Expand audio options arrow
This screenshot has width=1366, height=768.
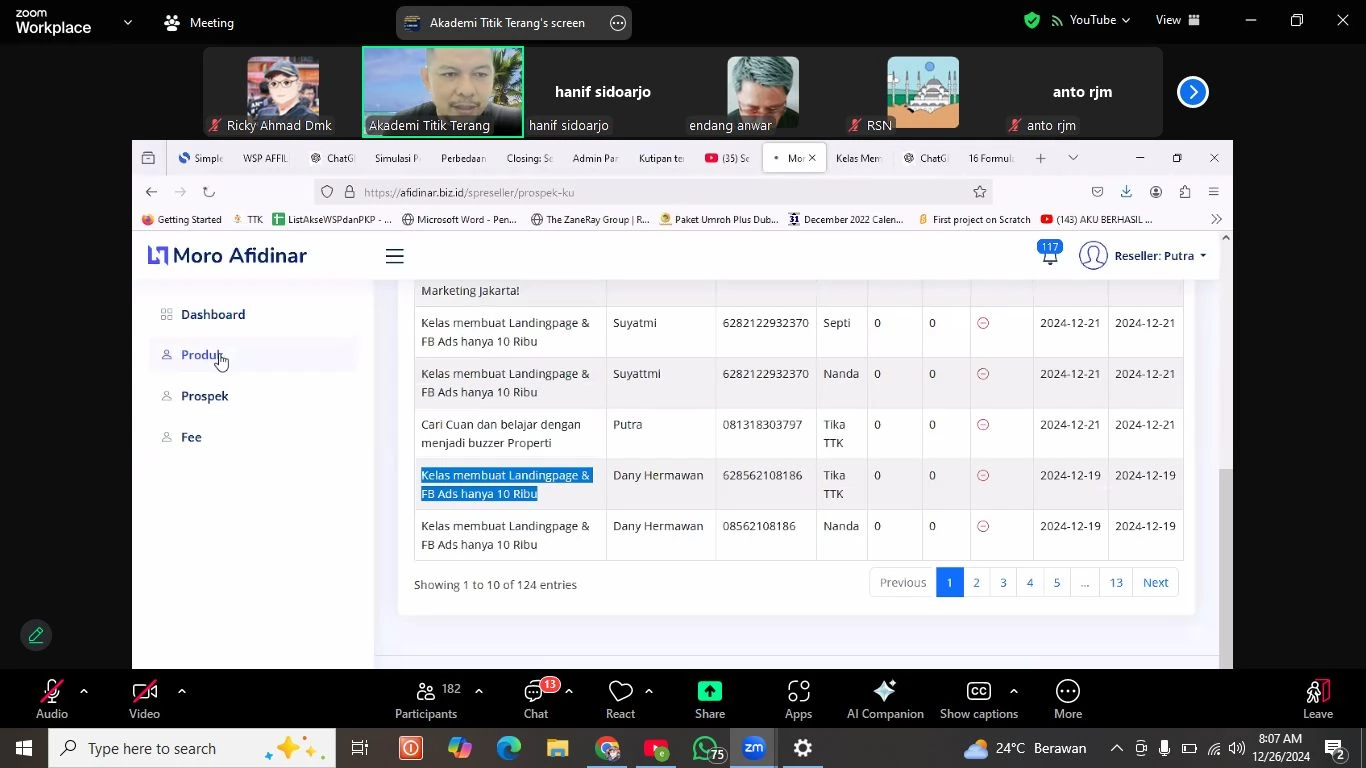(x=84, y=691)
